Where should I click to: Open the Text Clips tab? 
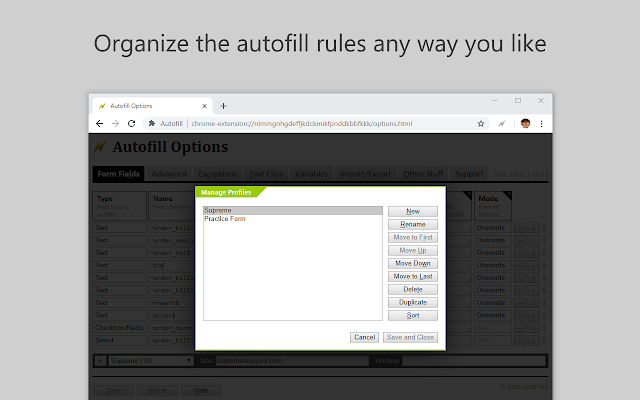coord(266,174)
